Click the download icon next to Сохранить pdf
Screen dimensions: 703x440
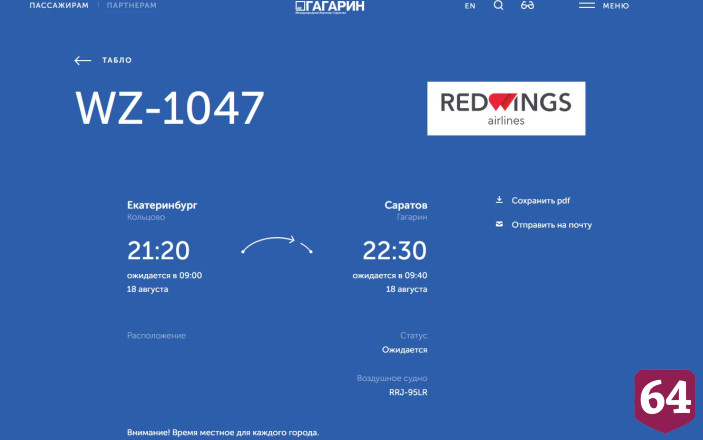click(x=499, y=200)
